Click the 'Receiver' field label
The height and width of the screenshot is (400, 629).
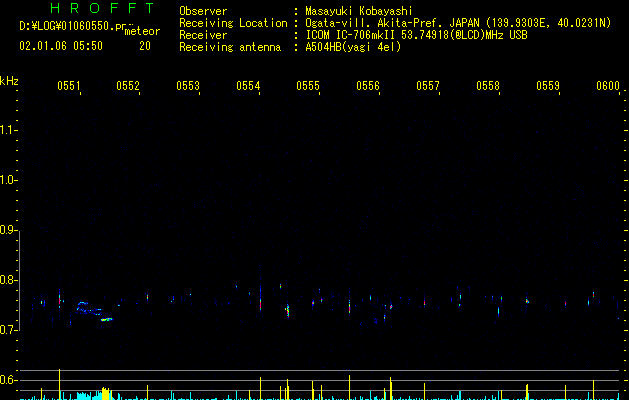click(203, 35)
